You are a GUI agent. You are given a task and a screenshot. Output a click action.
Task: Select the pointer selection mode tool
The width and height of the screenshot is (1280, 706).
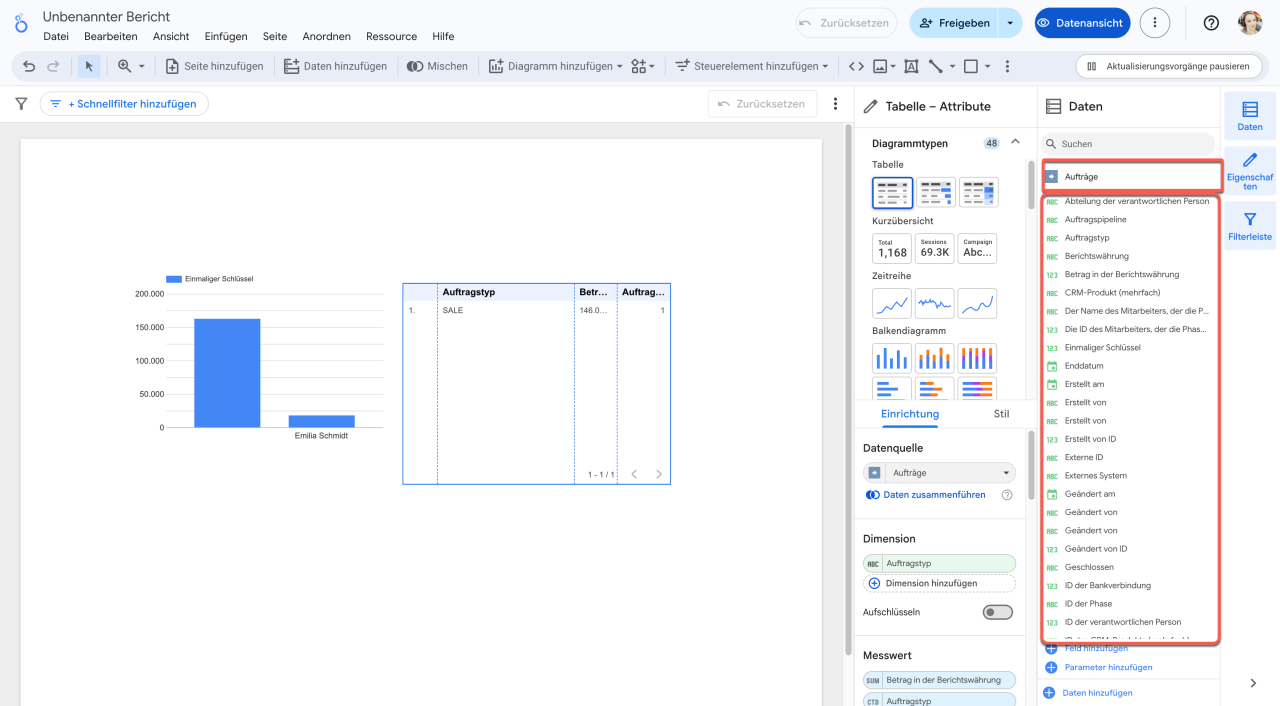(89, 66)
